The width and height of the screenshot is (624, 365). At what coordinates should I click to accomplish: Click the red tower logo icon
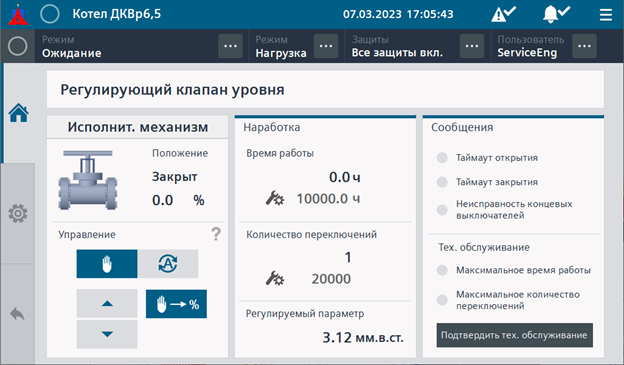point(18,15)
